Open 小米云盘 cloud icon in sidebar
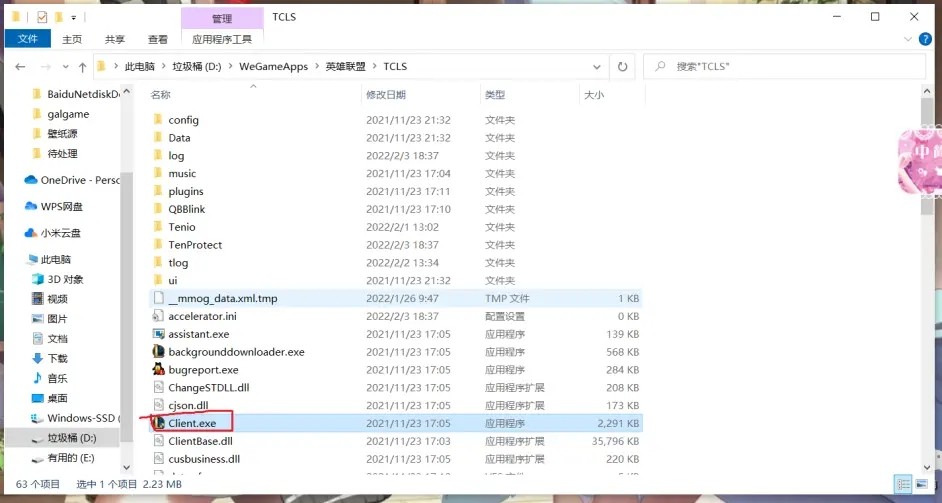The width and height of the screenshot is (942, 503). point(31,233)
